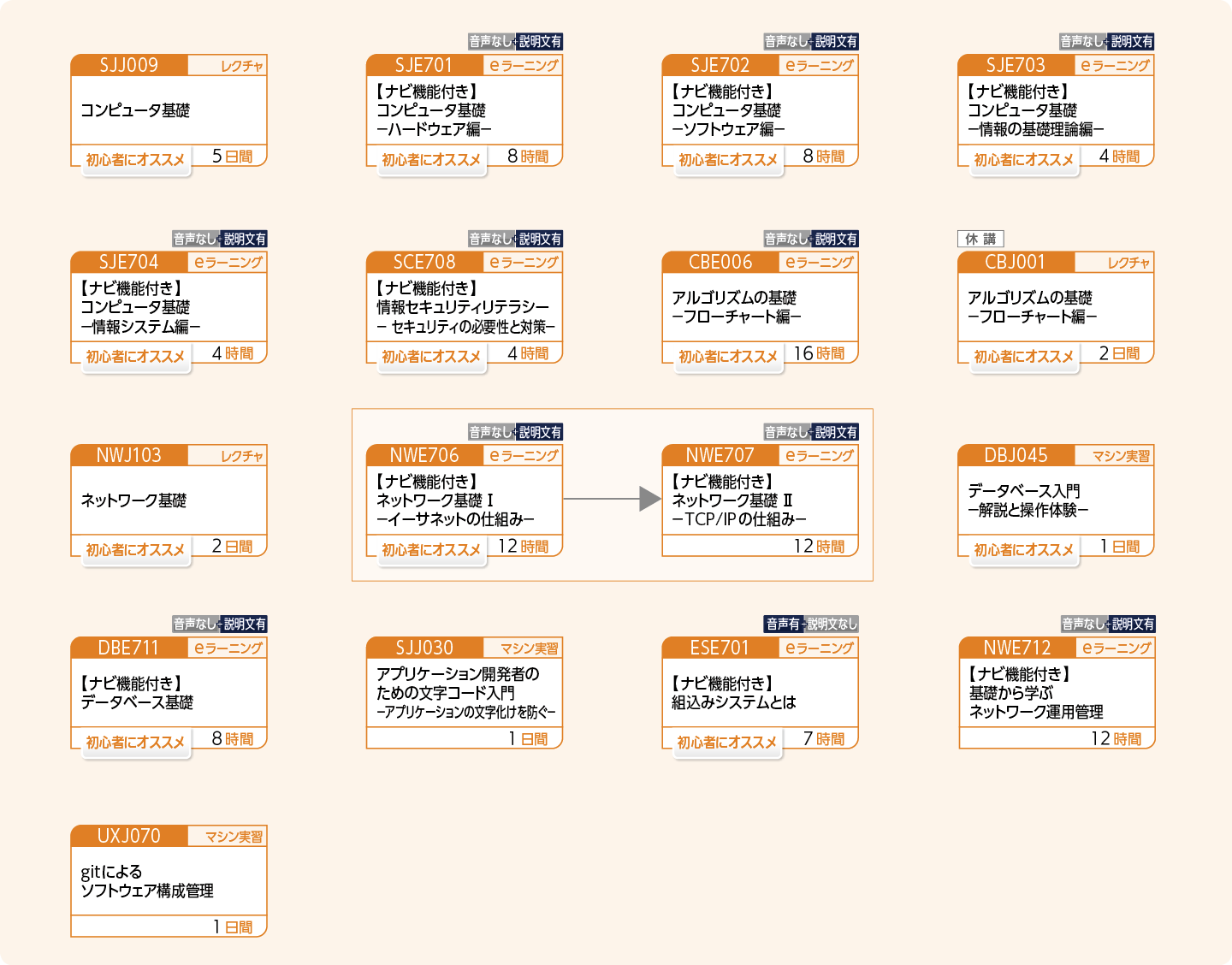
Task: Click 音声なし・説明文有 badge above SCE708
Action: click(515, 239)
